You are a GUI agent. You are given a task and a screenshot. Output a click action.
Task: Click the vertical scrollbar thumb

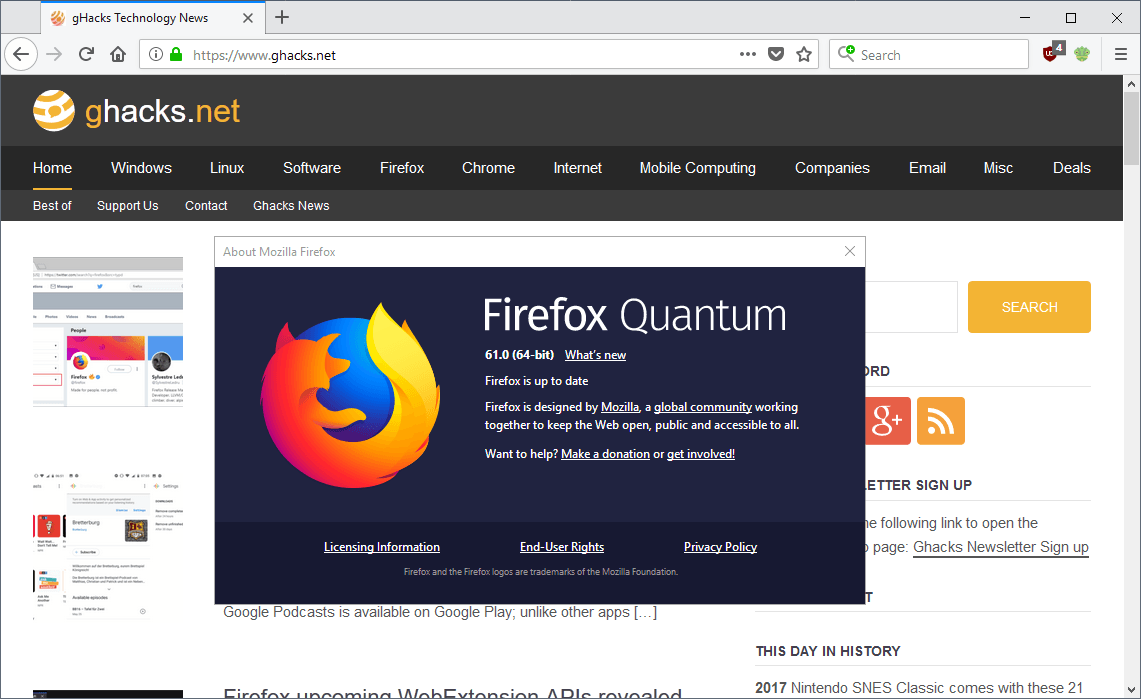[x=1131, y=129]
